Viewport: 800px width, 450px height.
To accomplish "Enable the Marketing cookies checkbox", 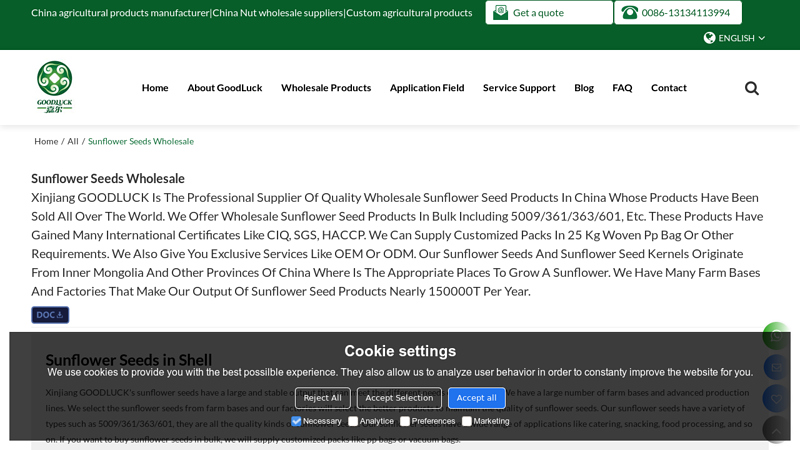I will [x=467, y=421].
